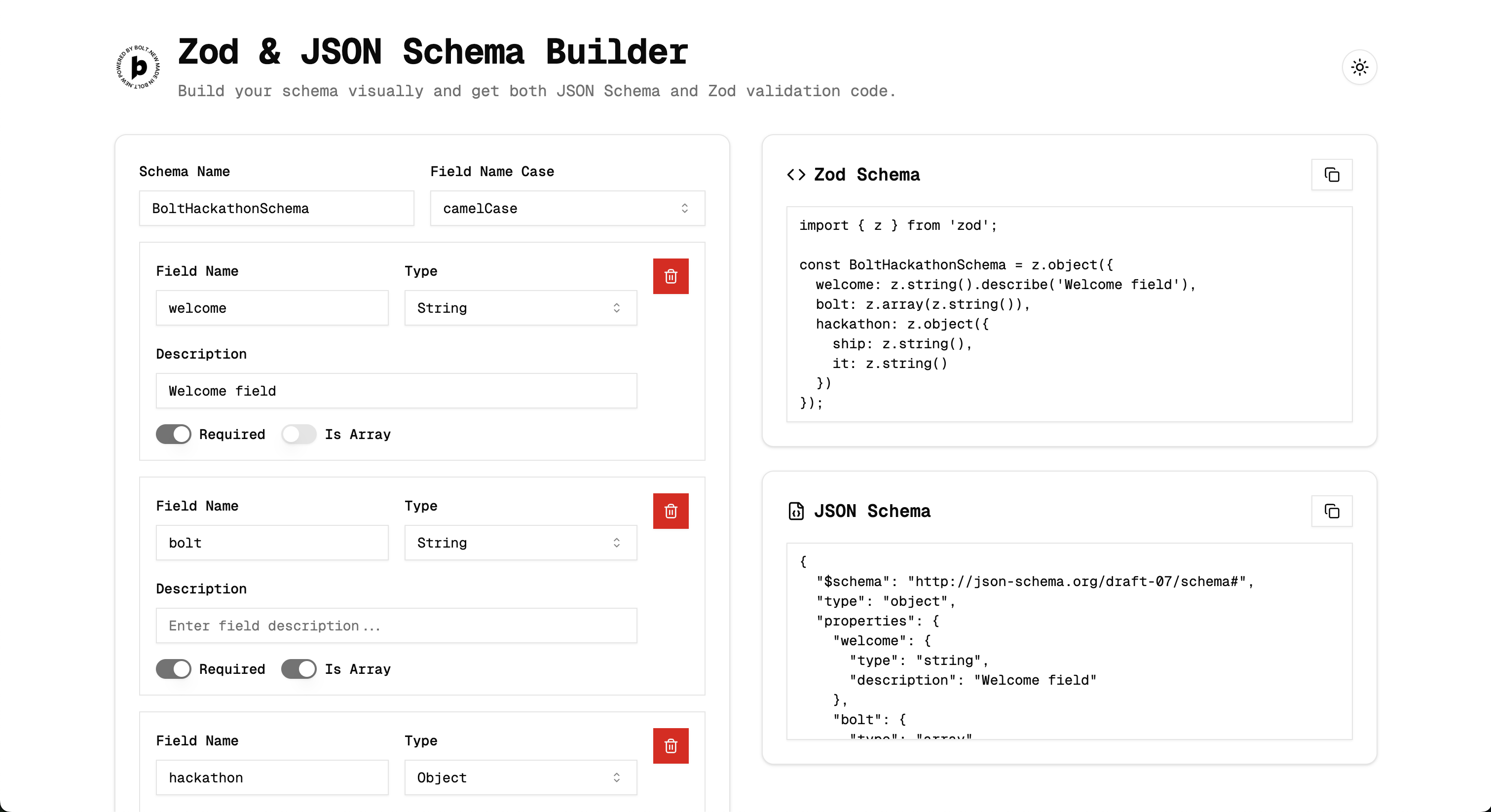Disable Required on the welcome field
This screenshot has height=812, width=1491.
coord(173,434)
